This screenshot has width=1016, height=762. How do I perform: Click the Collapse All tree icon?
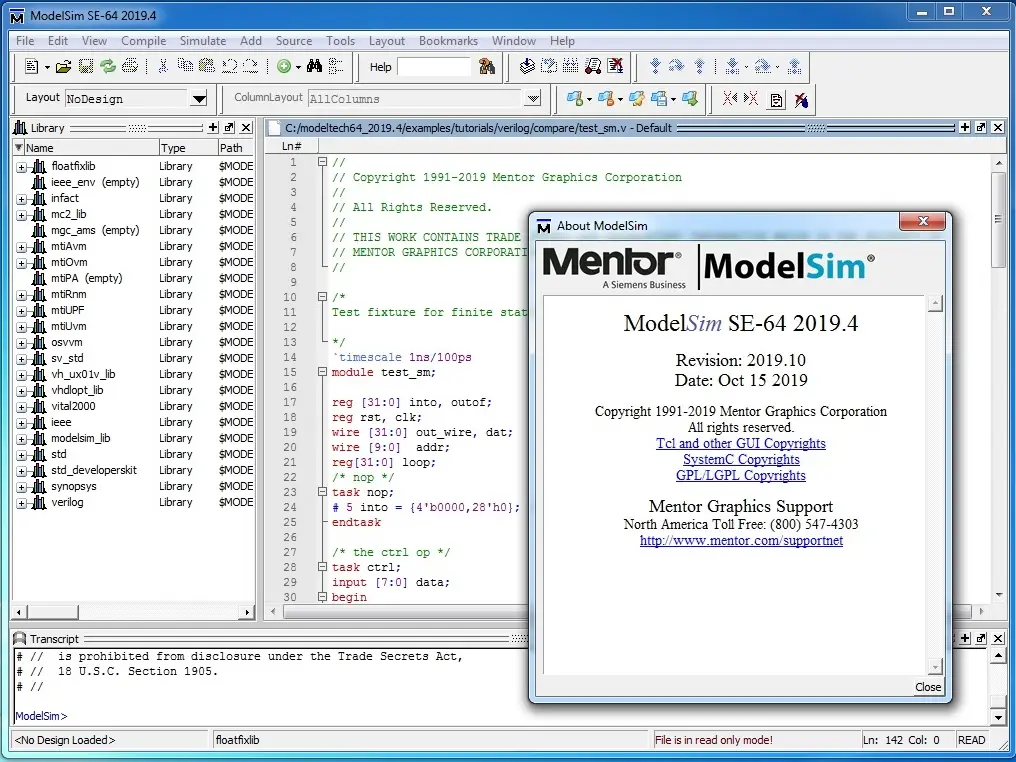tap(336, 66)
